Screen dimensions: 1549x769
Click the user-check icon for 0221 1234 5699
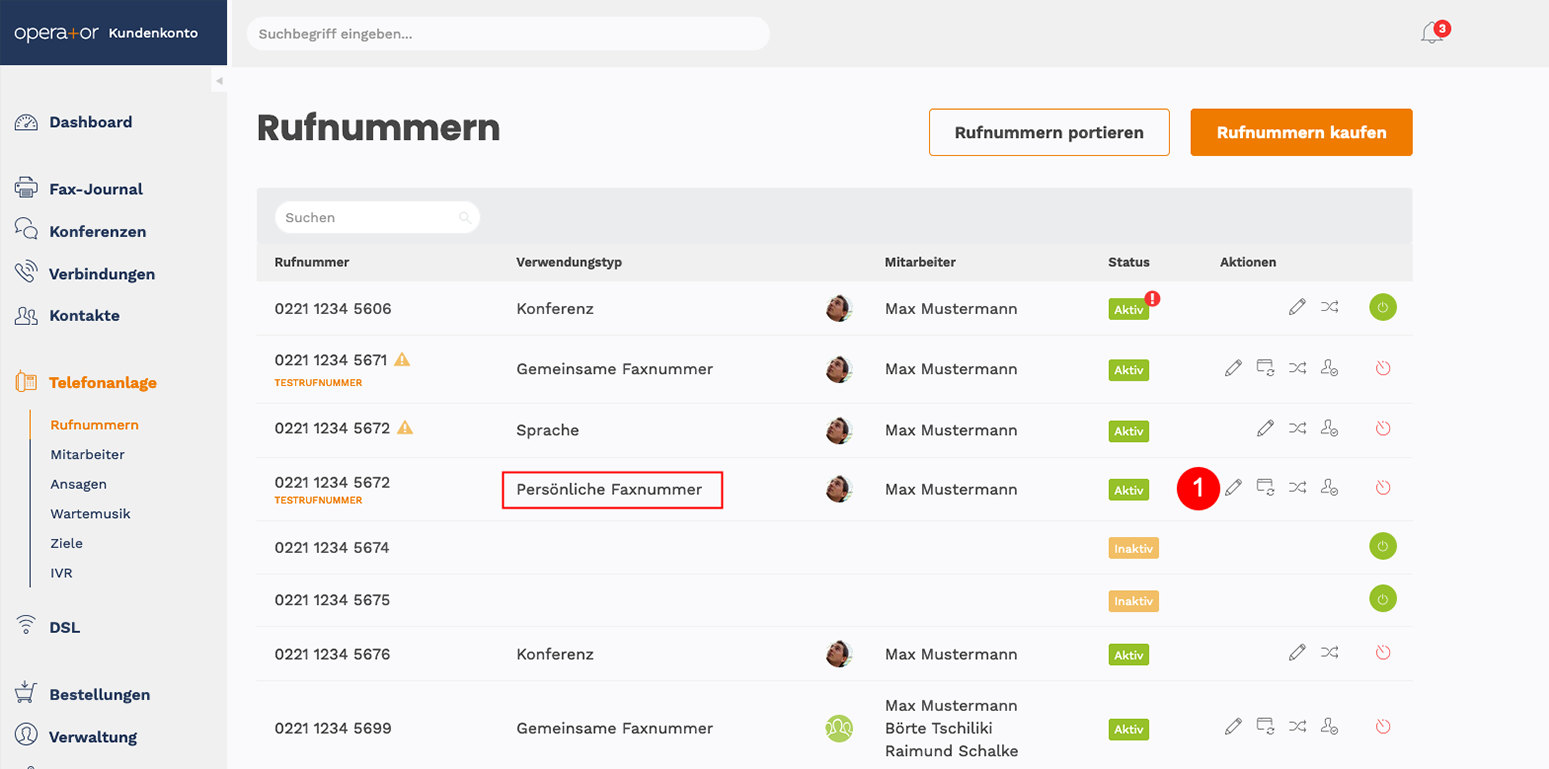click(1329, 726)
